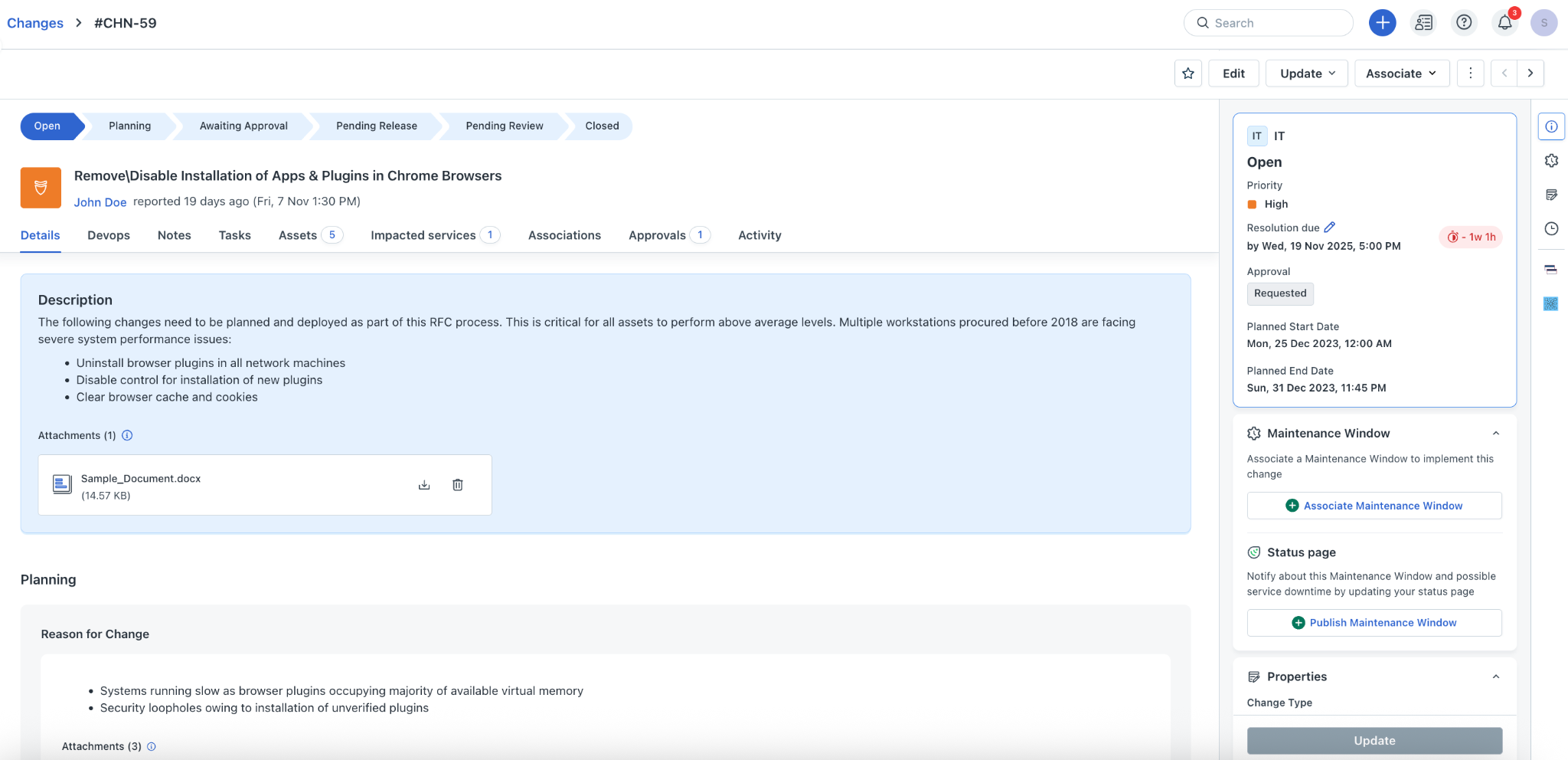Switch to the Impacted services tab
Viewport: 1568px width, 760px height.
click(435, 235)
